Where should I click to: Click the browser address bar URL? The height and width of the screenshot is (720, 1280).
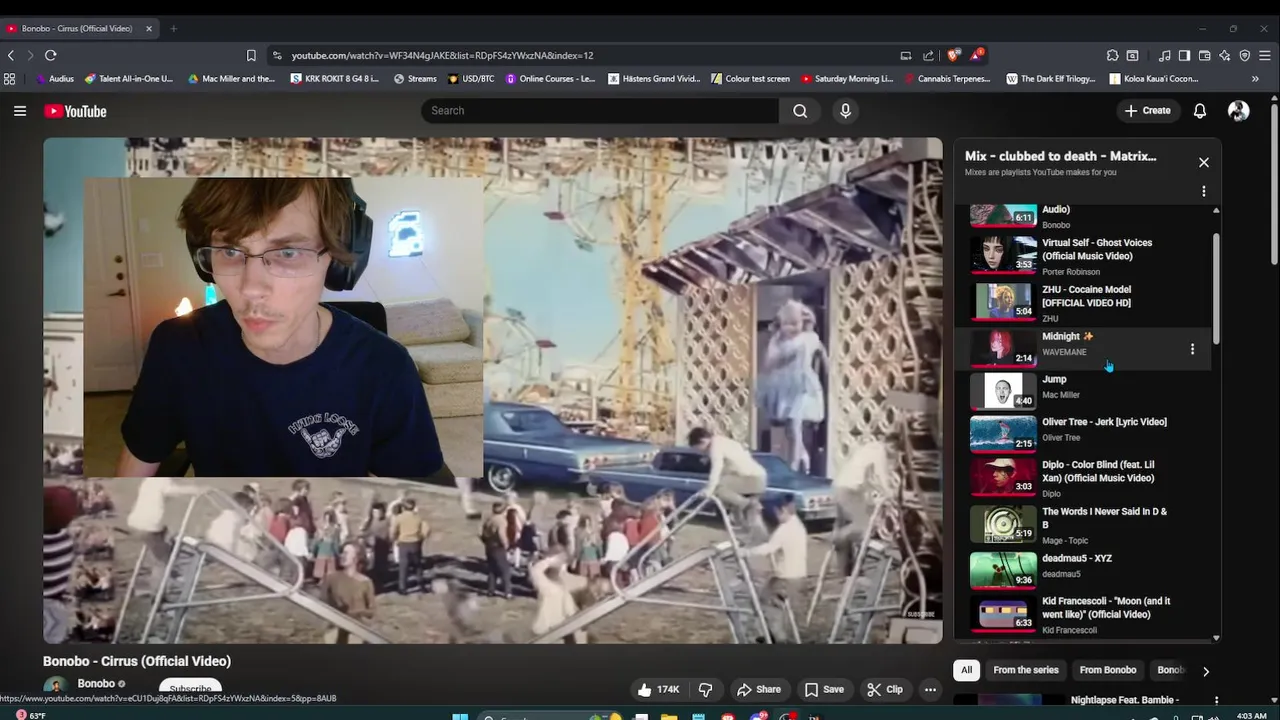click(442, 55)
